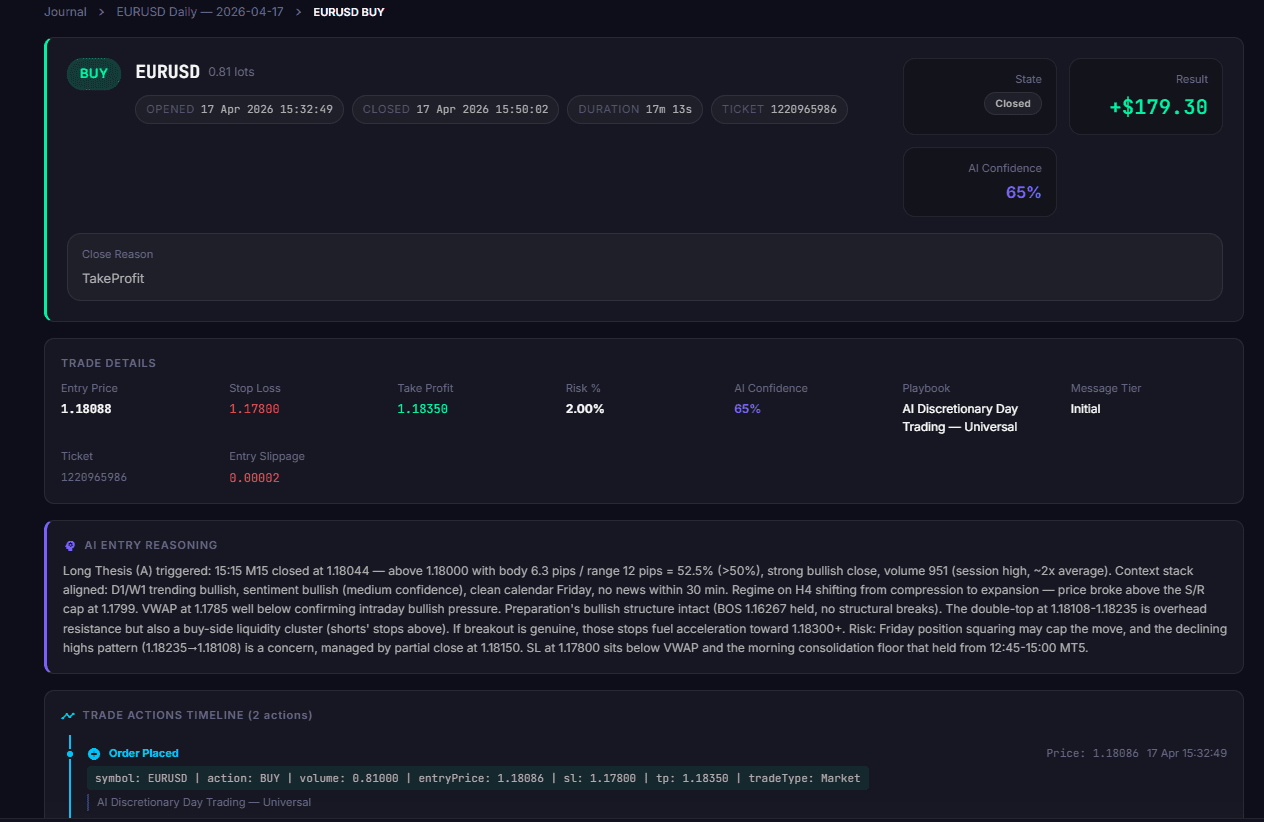The height and width of the screenshot is (822, 1264).
Task: Go to EURUSD Daily — 2026-04-17 breadcrumb
Action: click(200, 12)
